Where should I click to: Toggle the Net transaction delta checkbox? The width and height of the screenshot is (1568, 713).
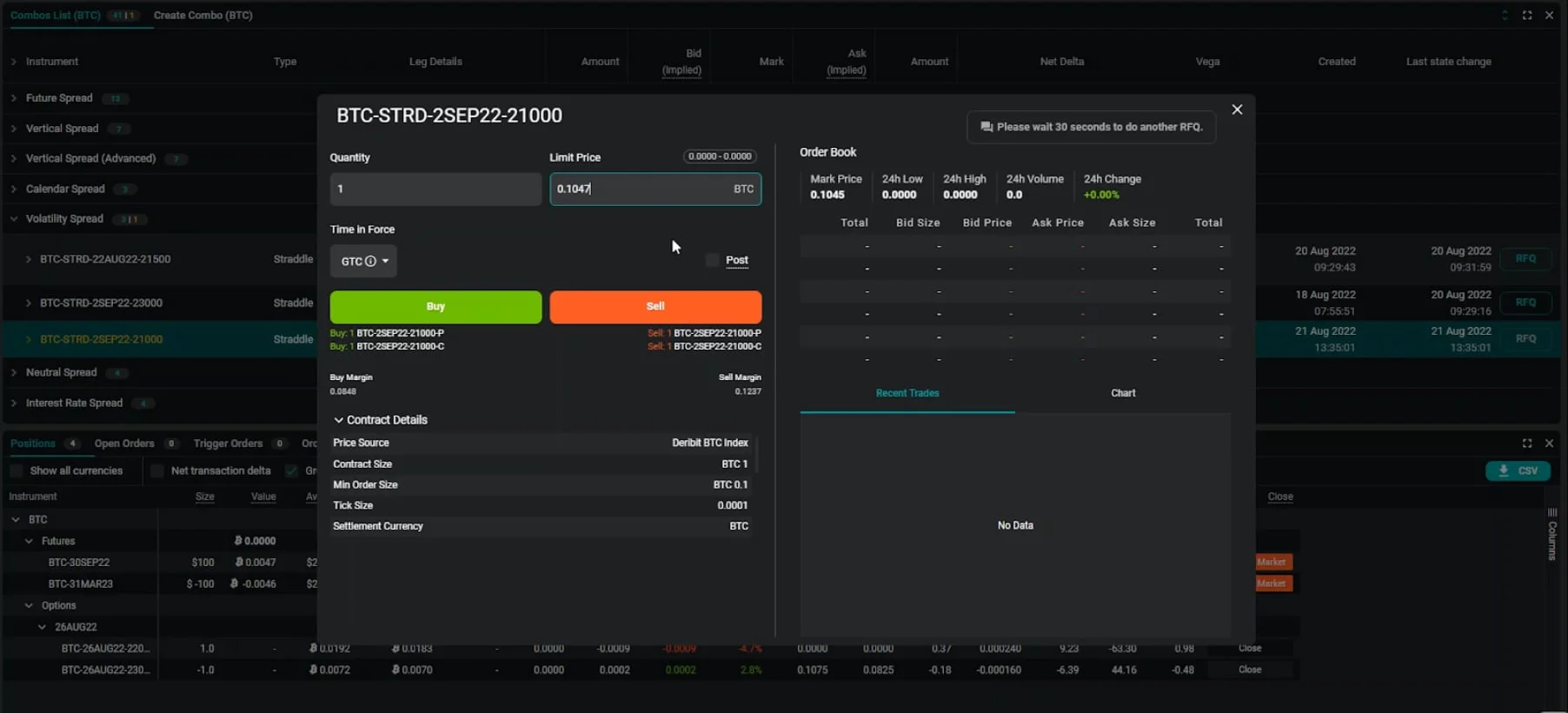click(x=156, y=470)
